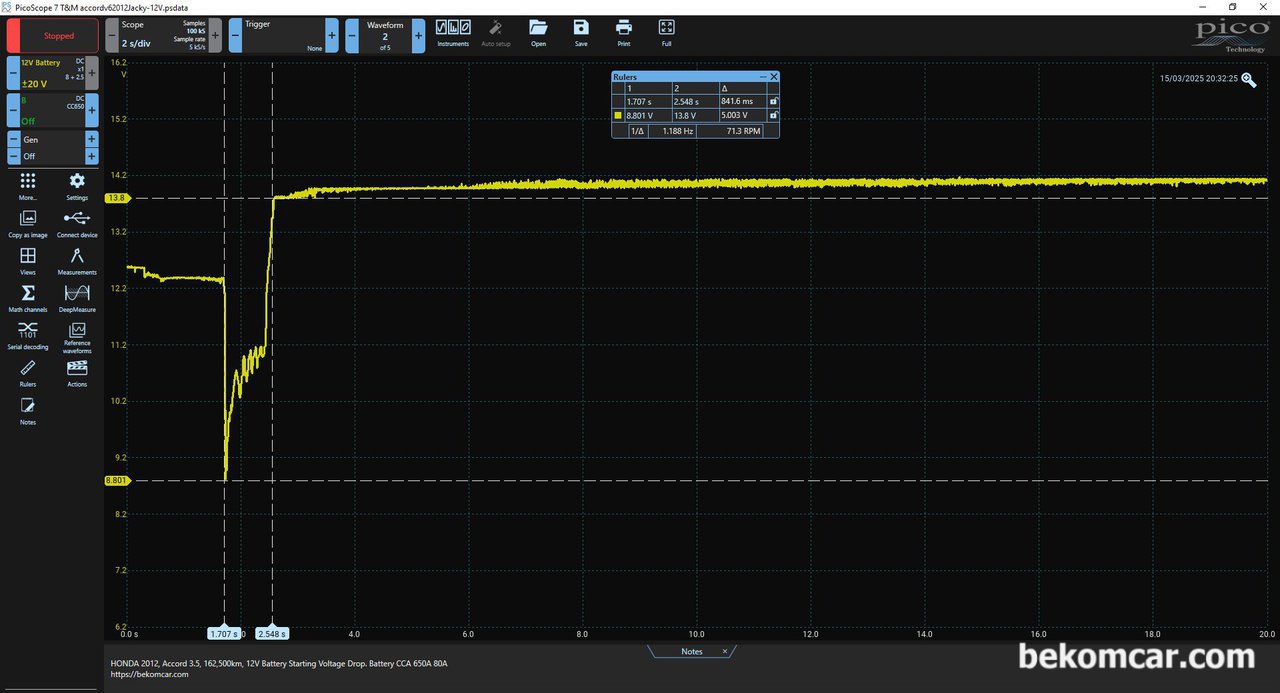1280x693 pixels.
Task: Open the Scope 2 s/div timebase panel
Action: coord(163,35)
